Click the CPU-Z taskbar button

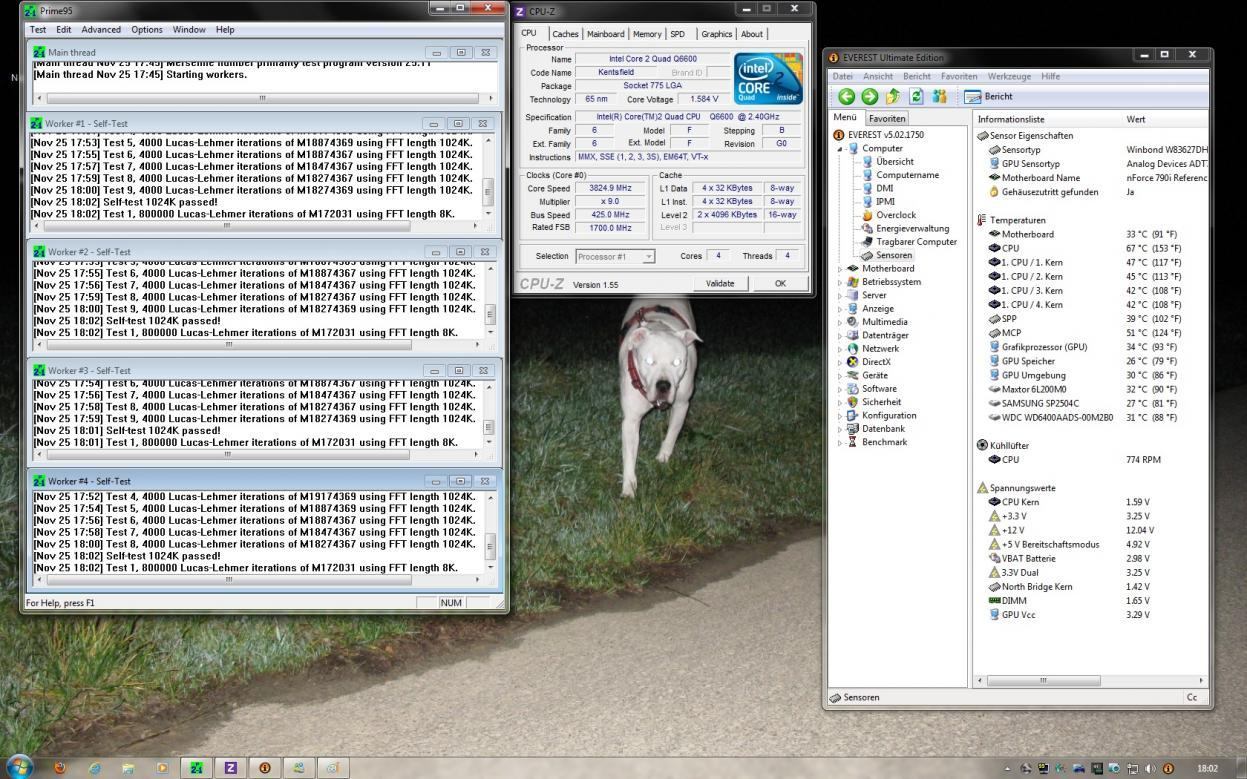click(231, 768)
